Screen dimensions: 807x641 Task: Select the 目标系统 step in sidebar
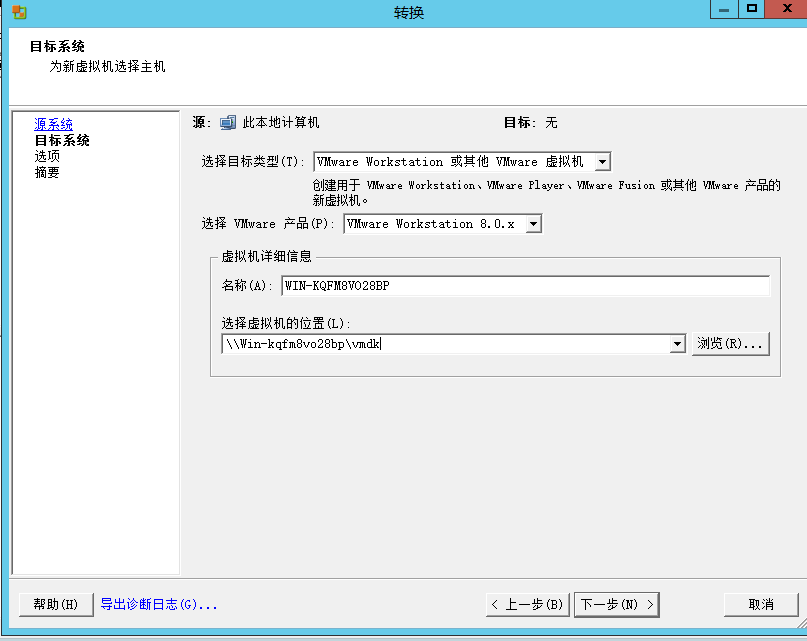point(62,140)
